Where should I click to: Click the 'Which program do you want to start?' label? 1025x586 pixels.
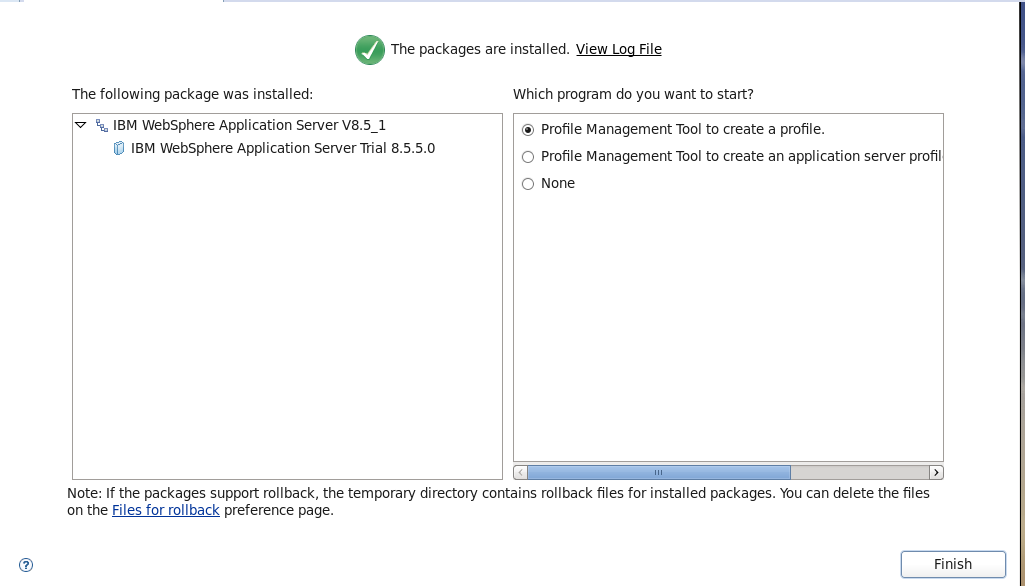point(633,94)
